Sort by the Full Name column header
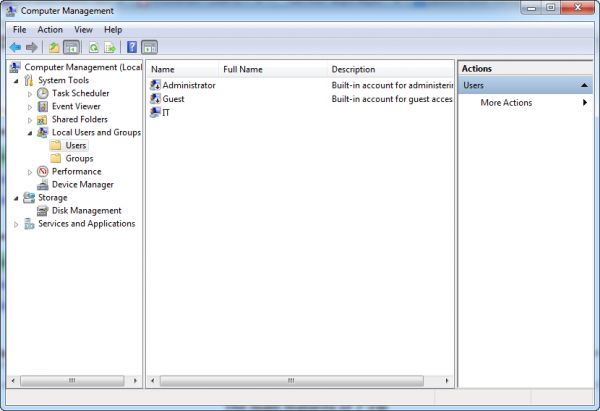Screen dimensions: 600x411 click(272, 69)
